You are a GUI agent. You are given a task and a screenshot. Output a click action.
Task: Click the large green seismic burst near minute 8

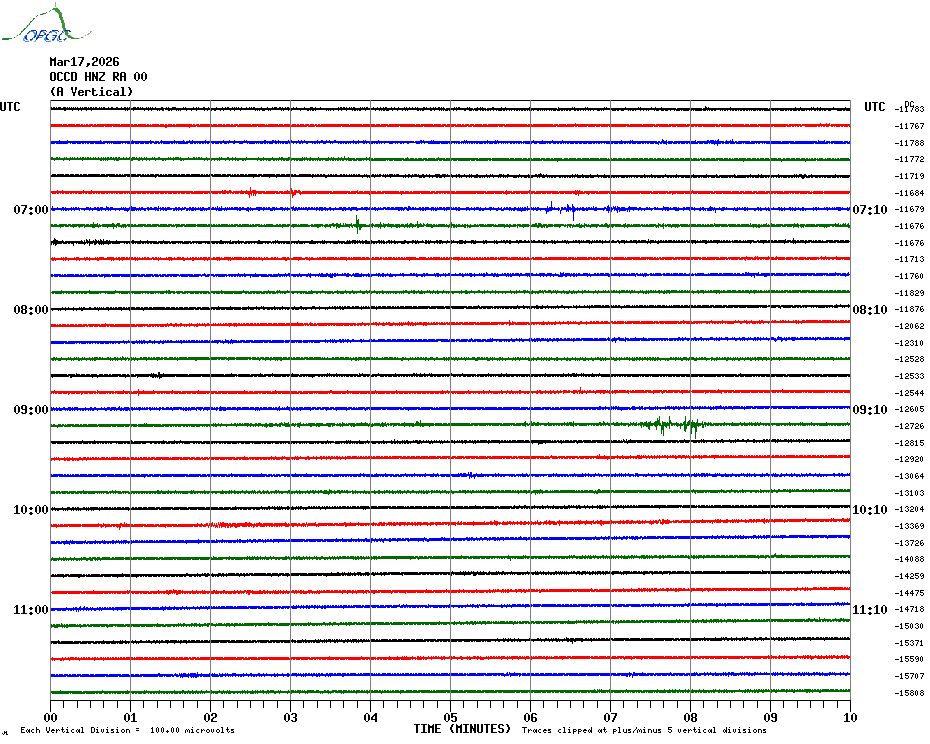pyautogui.click(x=672, y=425)
